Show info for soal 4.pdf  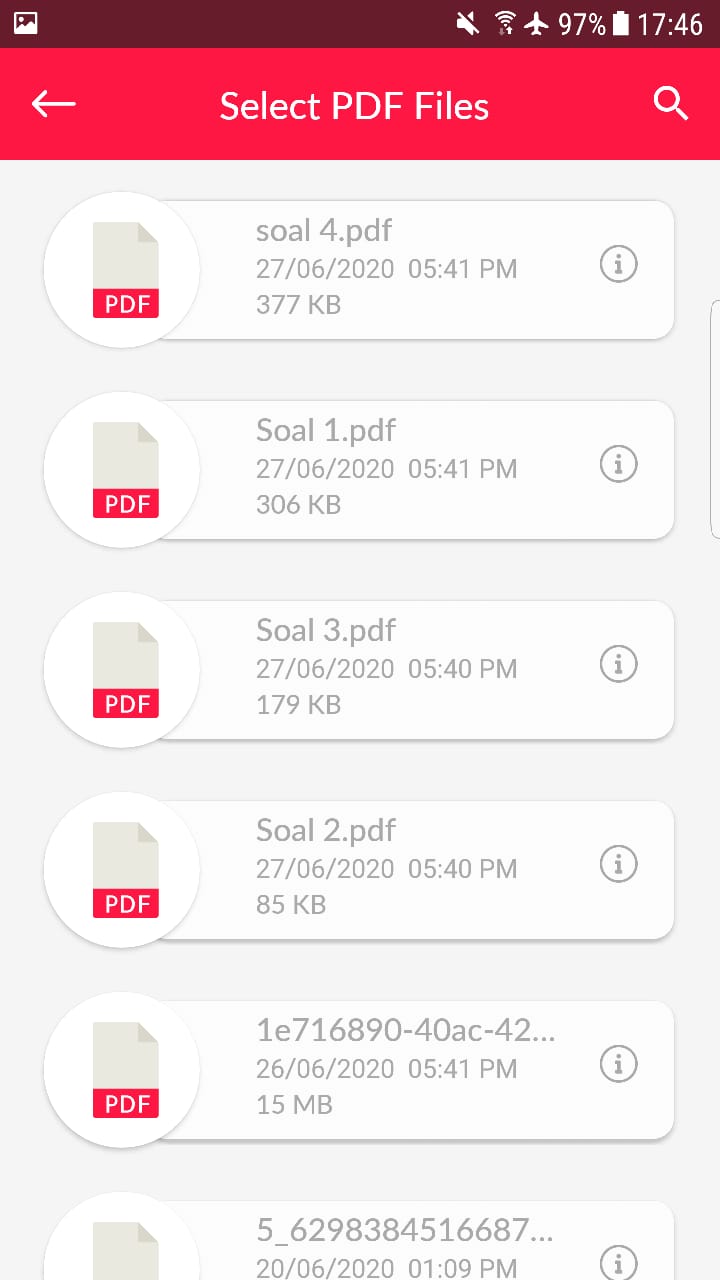(618, 265)
